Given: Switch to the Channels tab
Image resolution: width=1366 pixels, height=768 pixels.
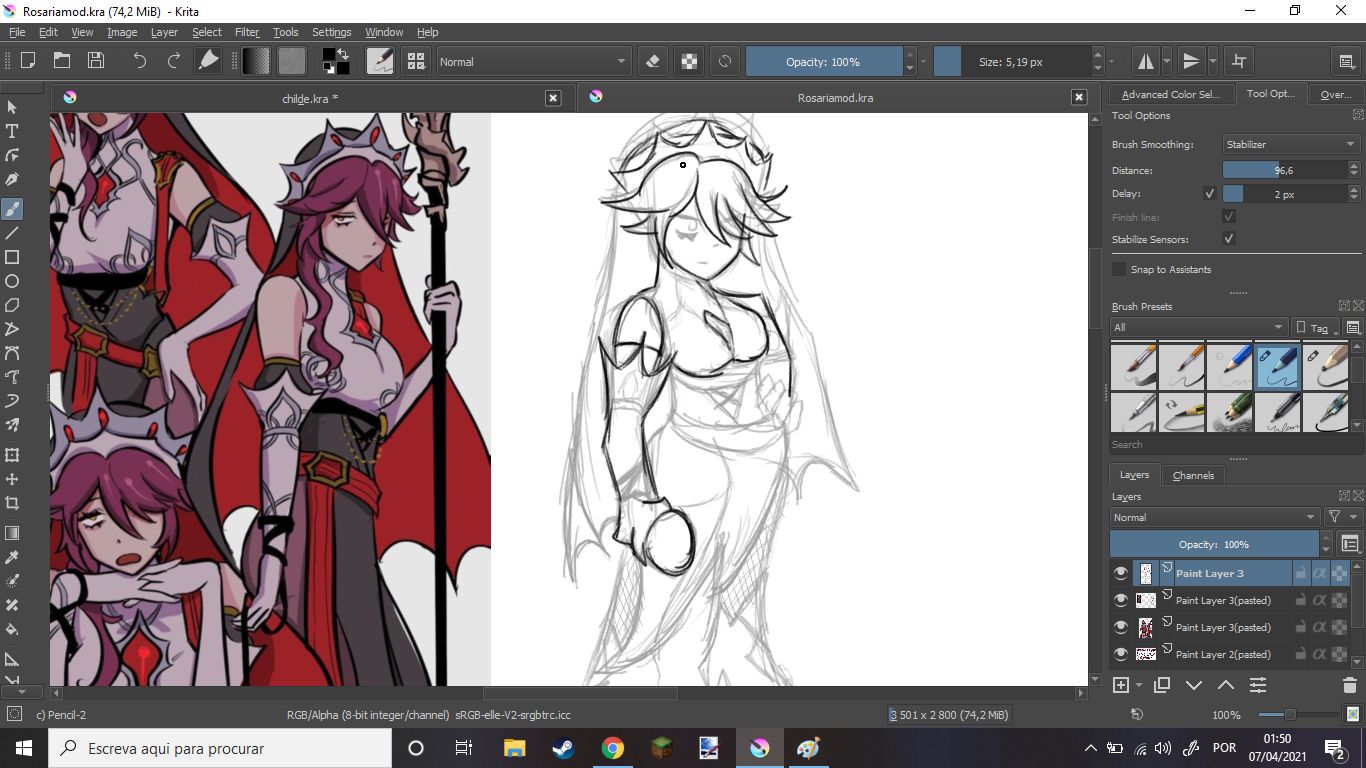Looking at the screenshot, I should [x=1193, y=475].
